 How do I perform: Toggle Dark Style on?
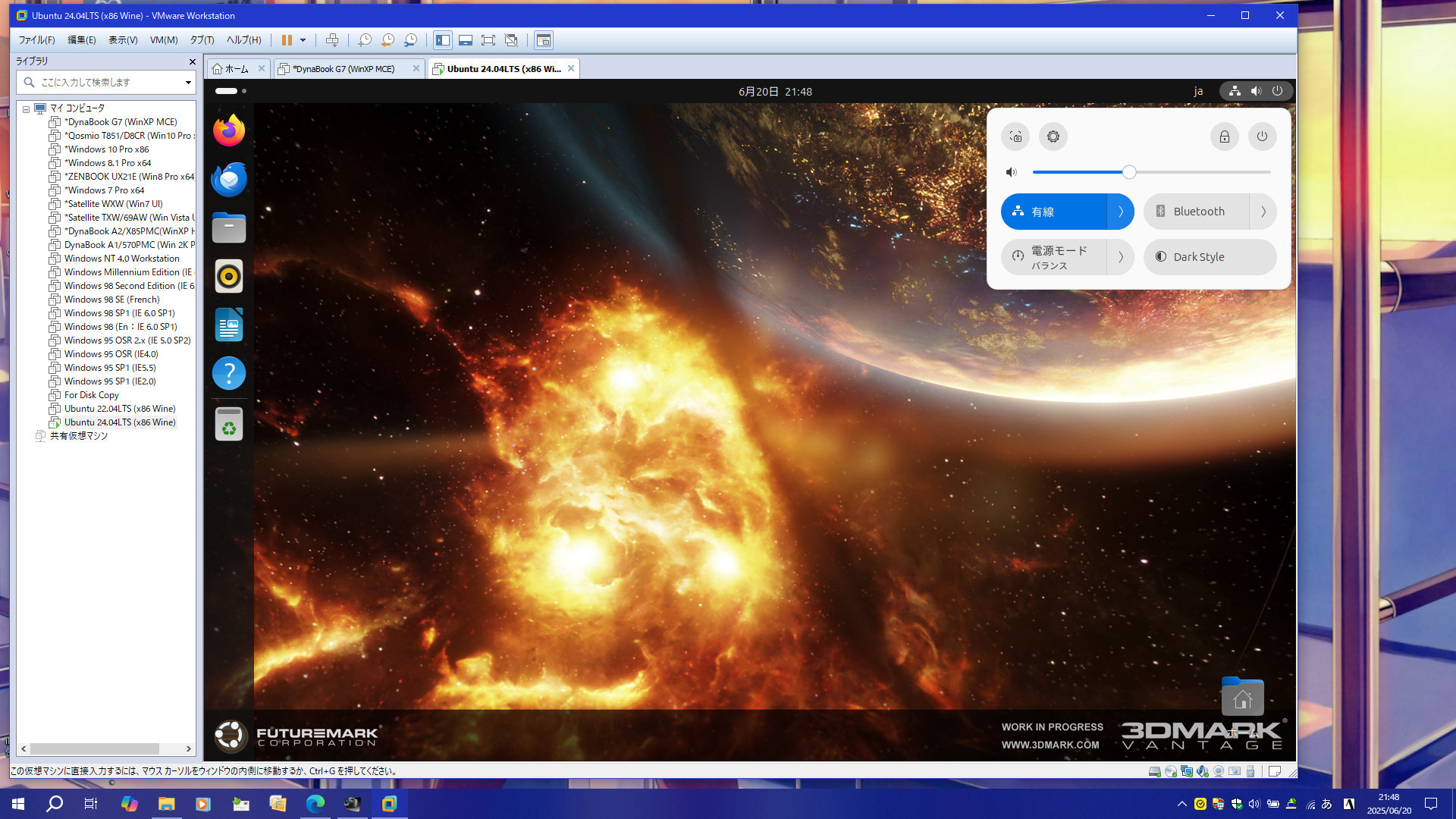1210,257
